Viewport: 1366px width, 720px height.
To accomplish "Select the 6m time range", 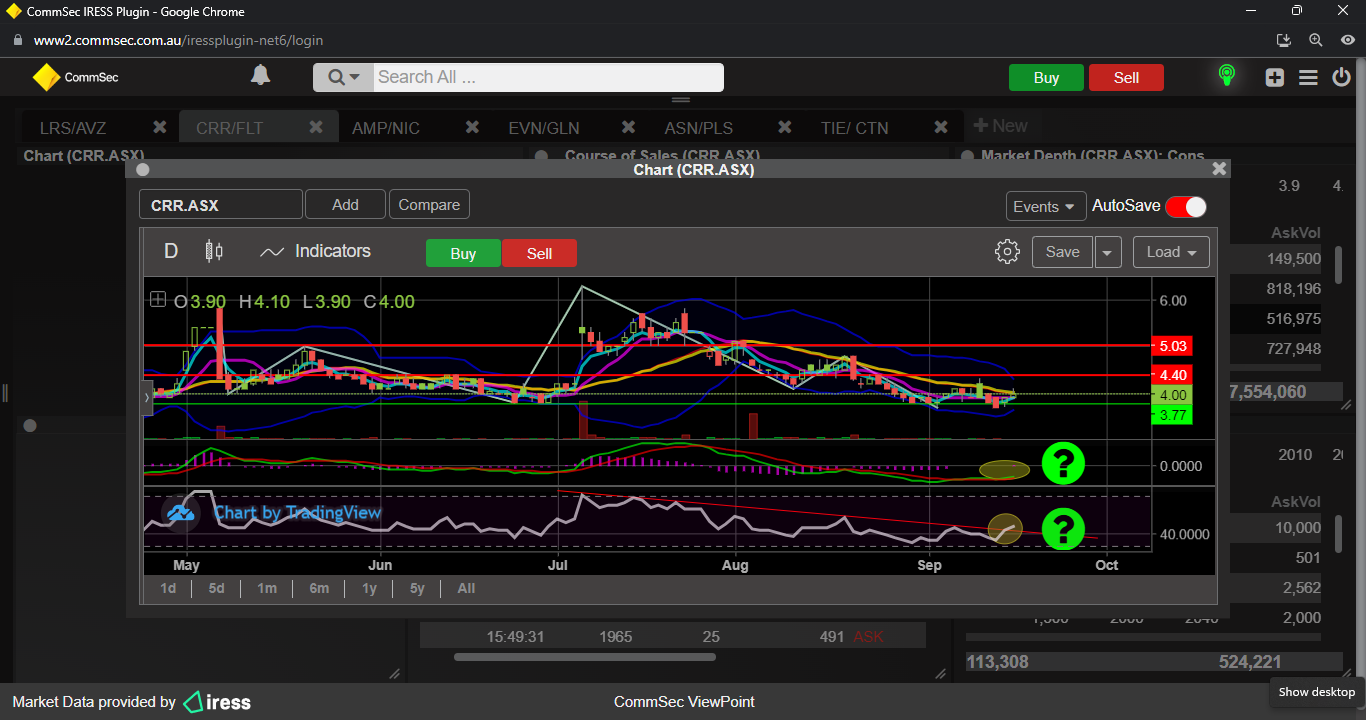I will click(x=319, y=588).
